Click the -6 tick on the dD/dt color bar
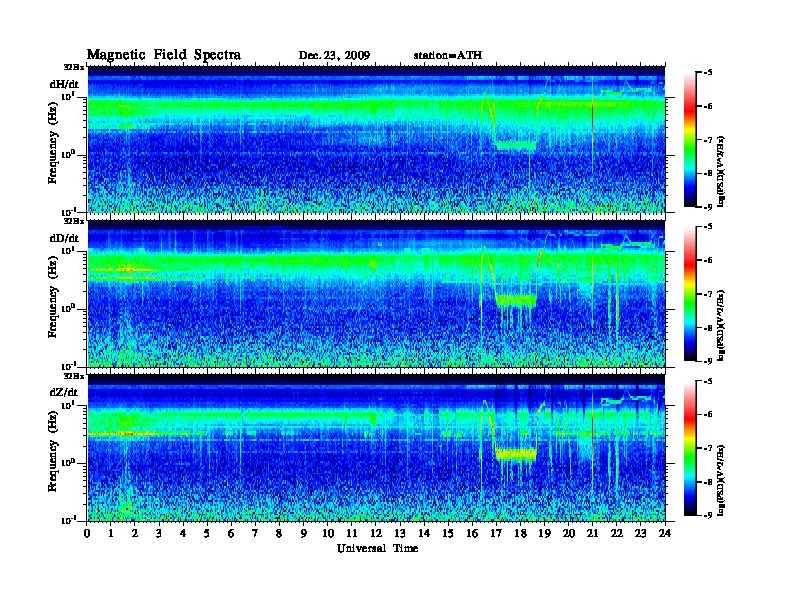The image size is (792, 612). click(708, 260)
